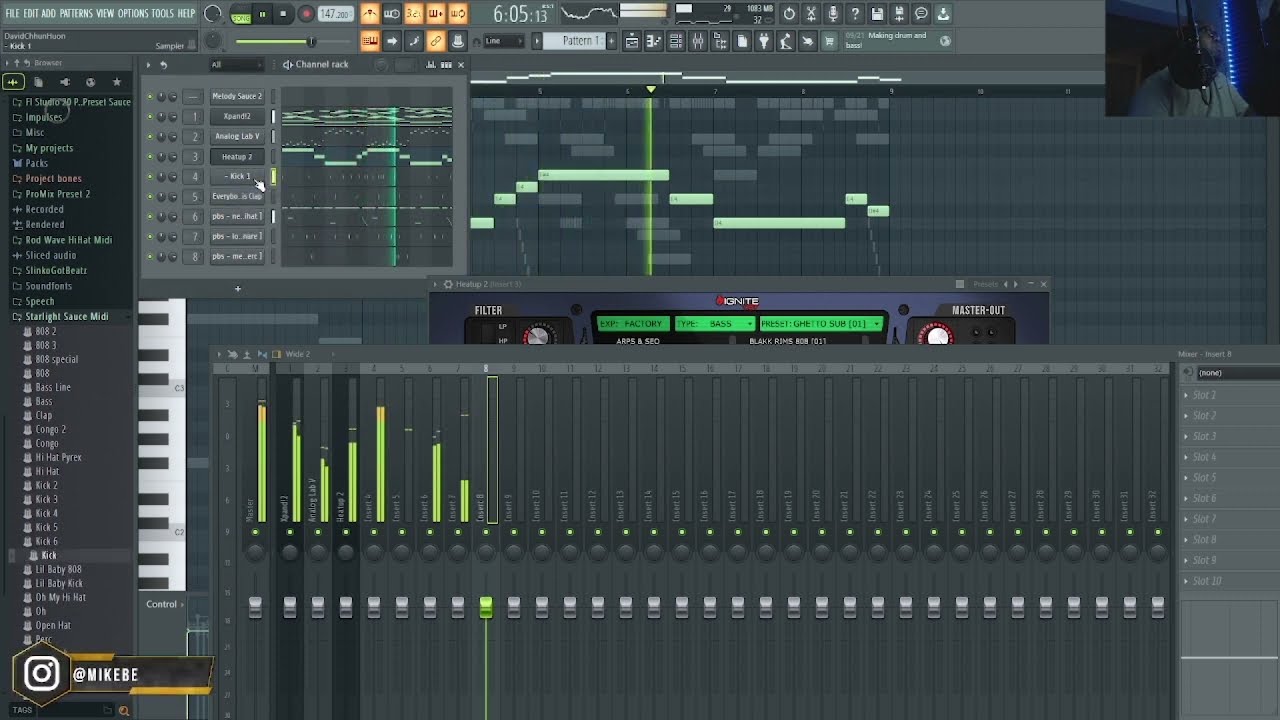Mute the Analog Lab V channel LED
This screenshot has height=720, width=1280.
(150, 136)
